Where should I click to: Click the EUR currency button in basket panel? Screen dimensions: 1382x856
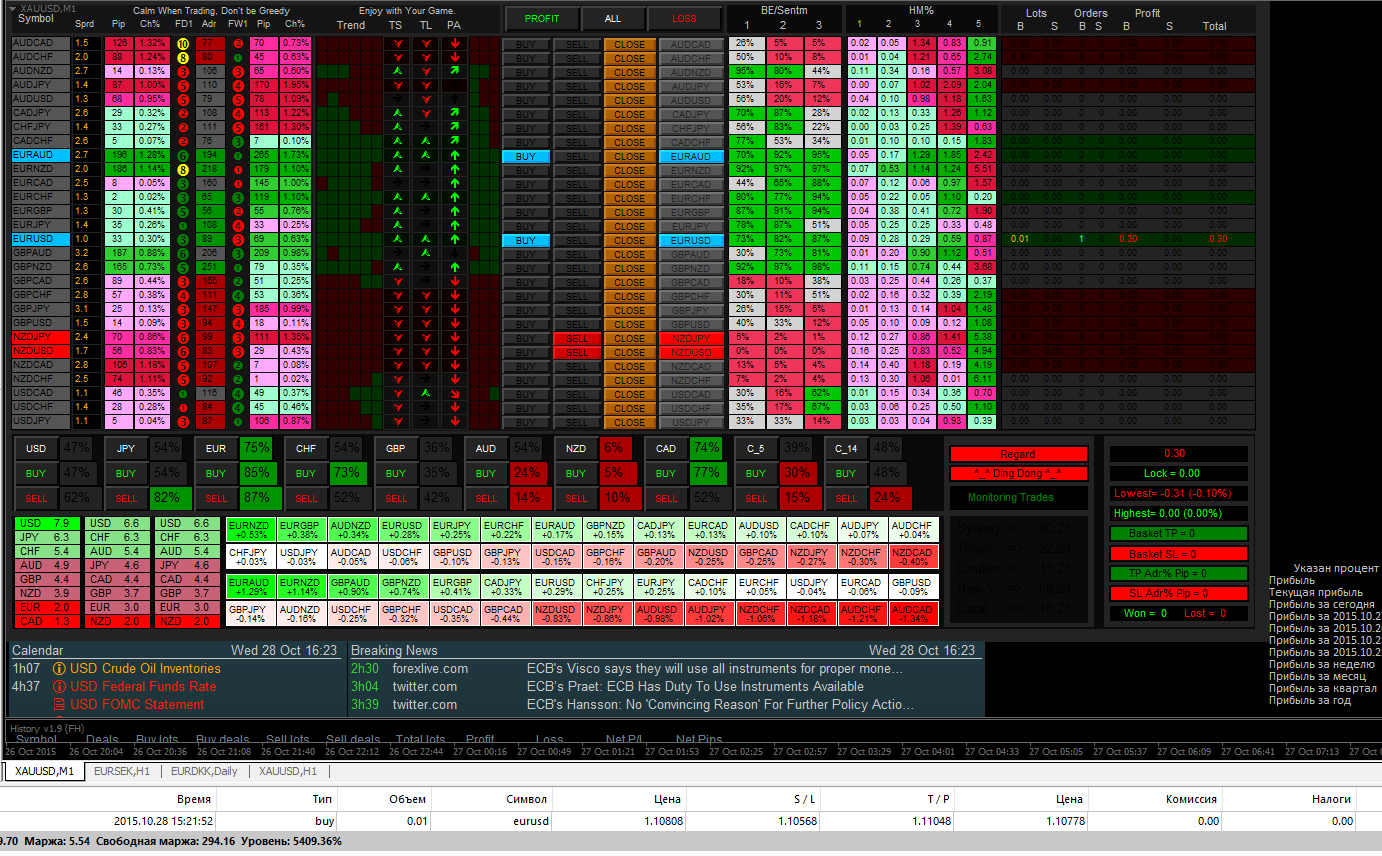click(x=216, y=449)
